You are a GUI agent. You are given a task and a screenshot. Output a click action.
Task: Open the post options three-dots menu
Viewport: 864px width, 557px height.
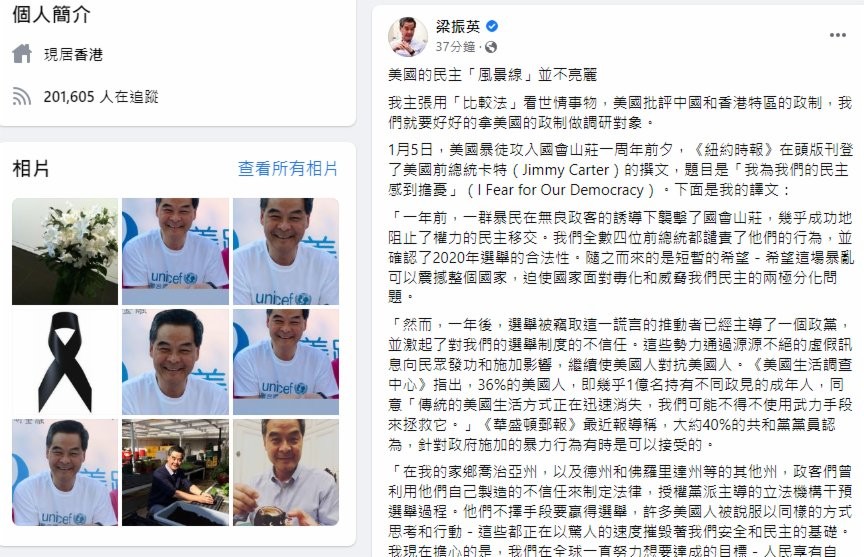[838, 35]
